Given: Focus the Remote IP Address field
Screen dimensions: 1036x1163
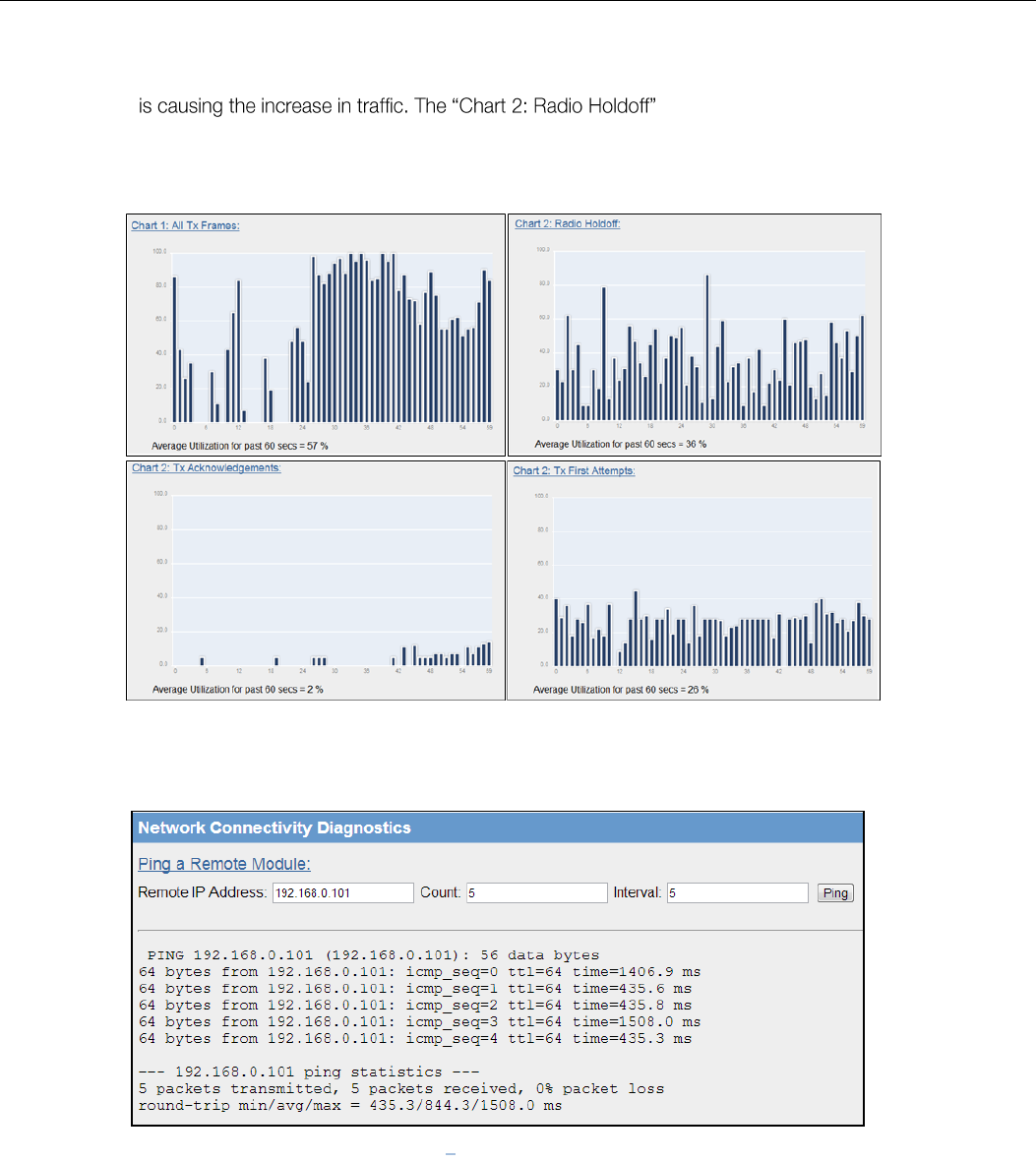Looking at the screenshot, I should click(342, 893).
